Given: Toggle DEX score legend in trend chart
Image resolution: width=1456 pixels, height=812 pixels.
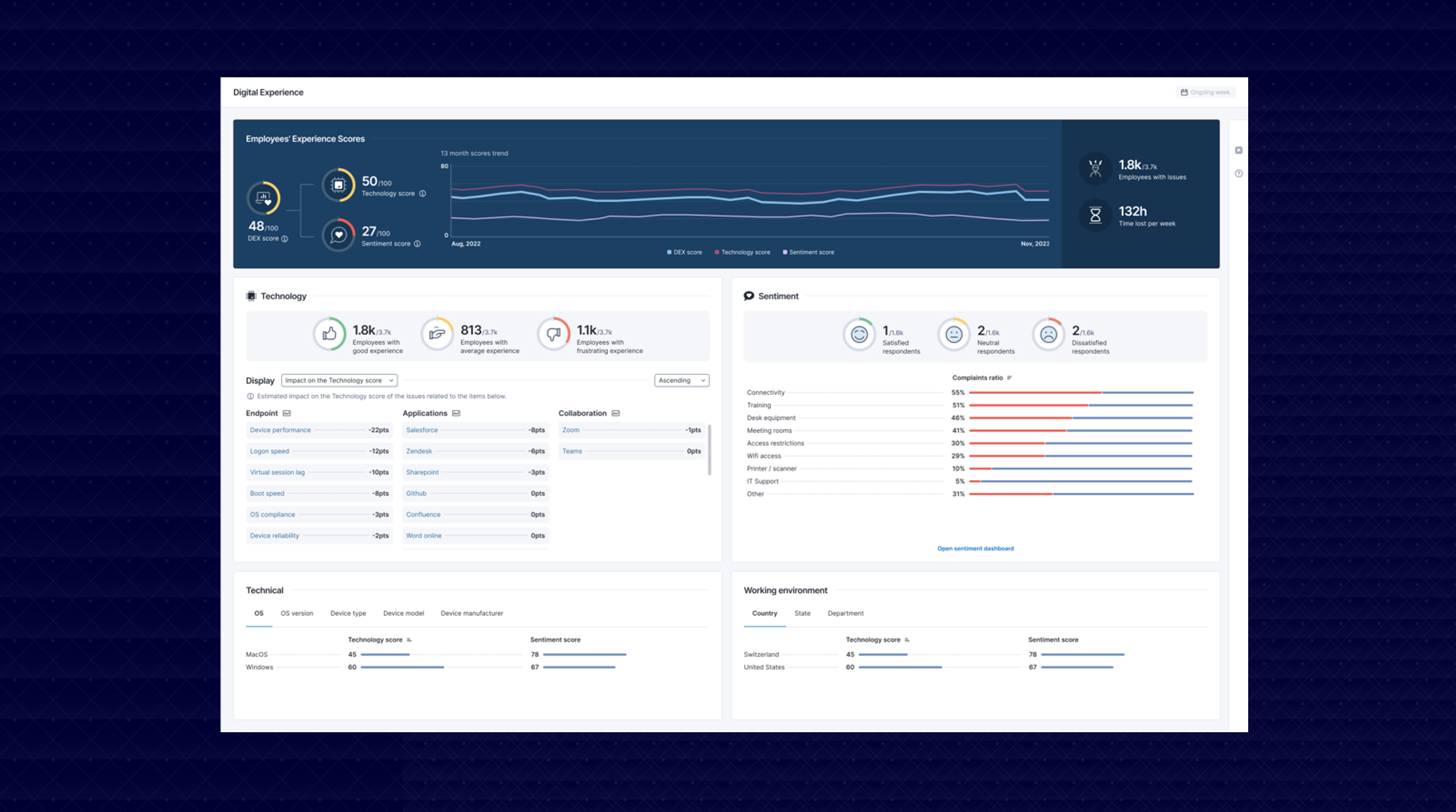Looking at the screenshot, I should [684, 252].
